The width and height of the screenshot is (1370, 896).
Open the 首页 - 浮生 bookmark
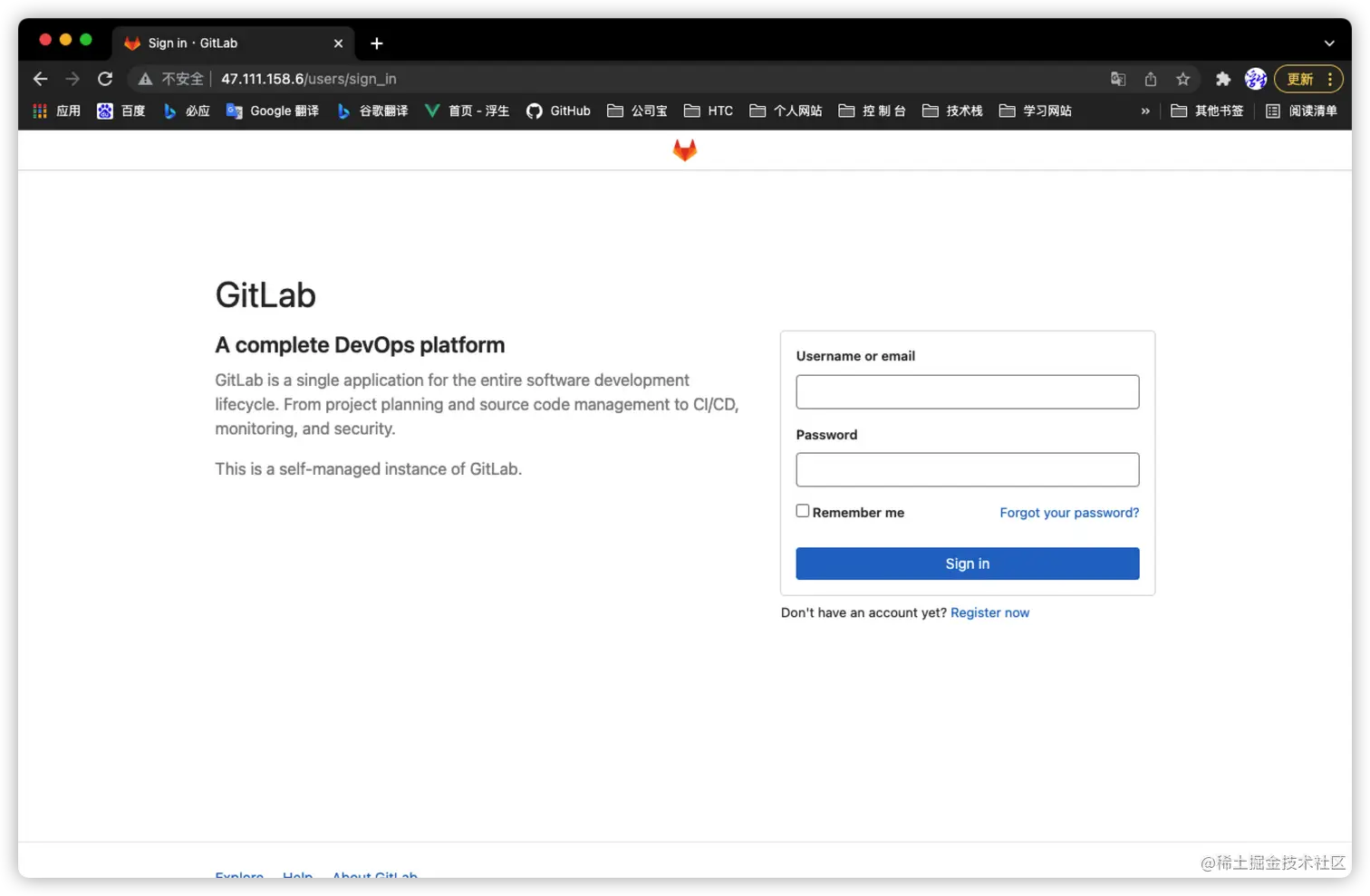tap(467, 111)
